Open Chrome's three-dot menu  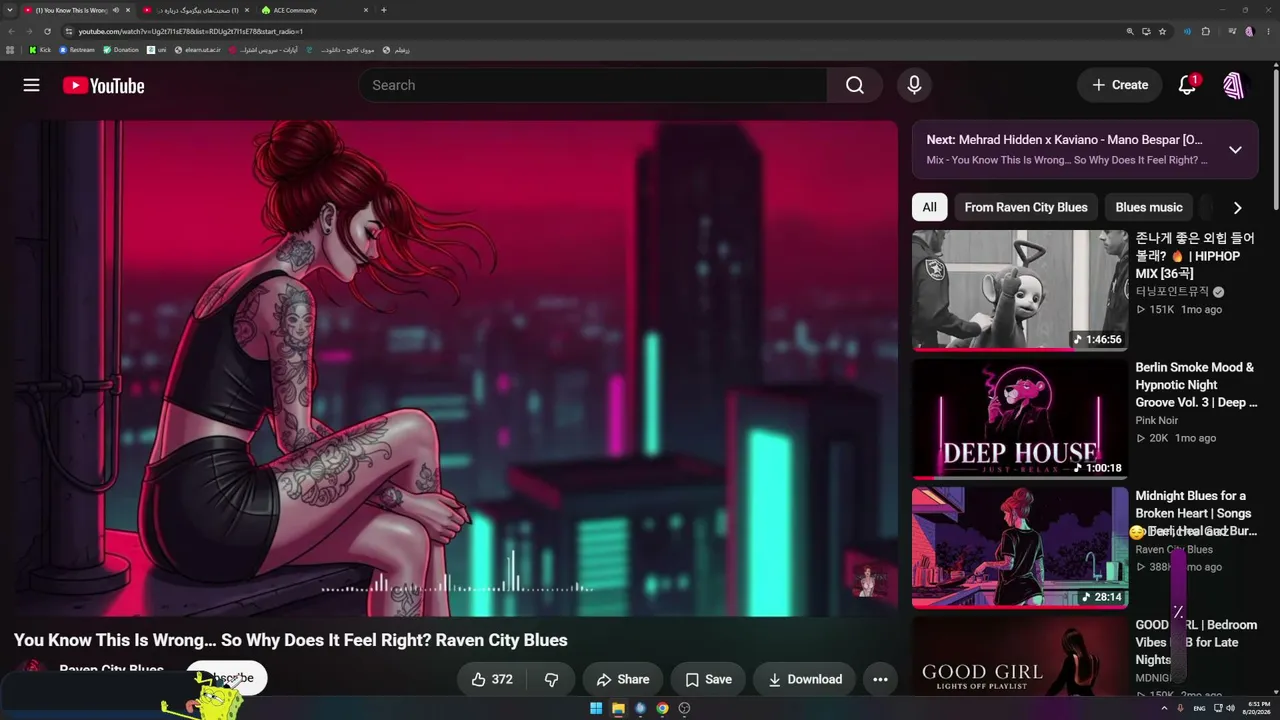click(1267, 31)
